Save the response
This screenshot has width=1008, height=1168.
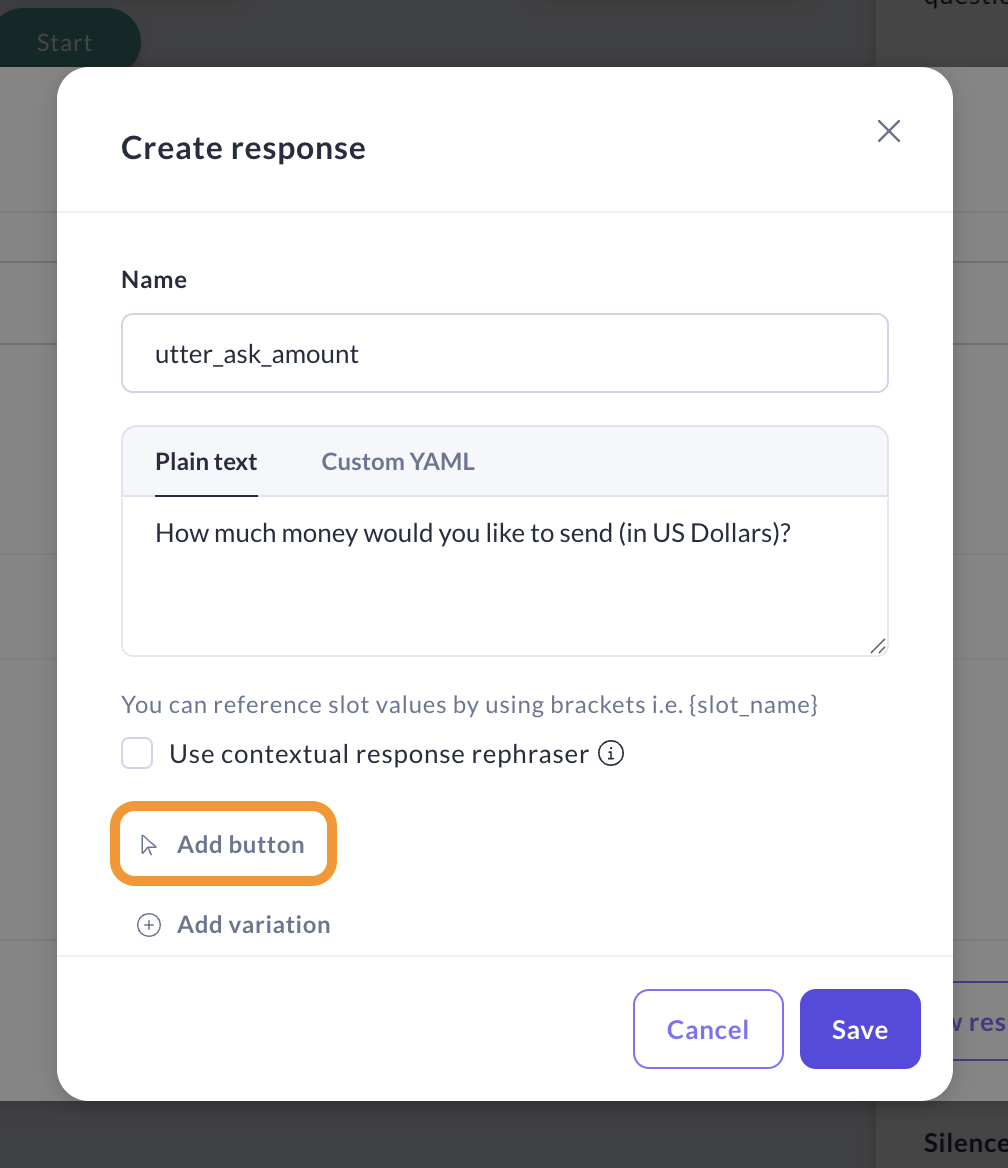(x=859, y=1029)
